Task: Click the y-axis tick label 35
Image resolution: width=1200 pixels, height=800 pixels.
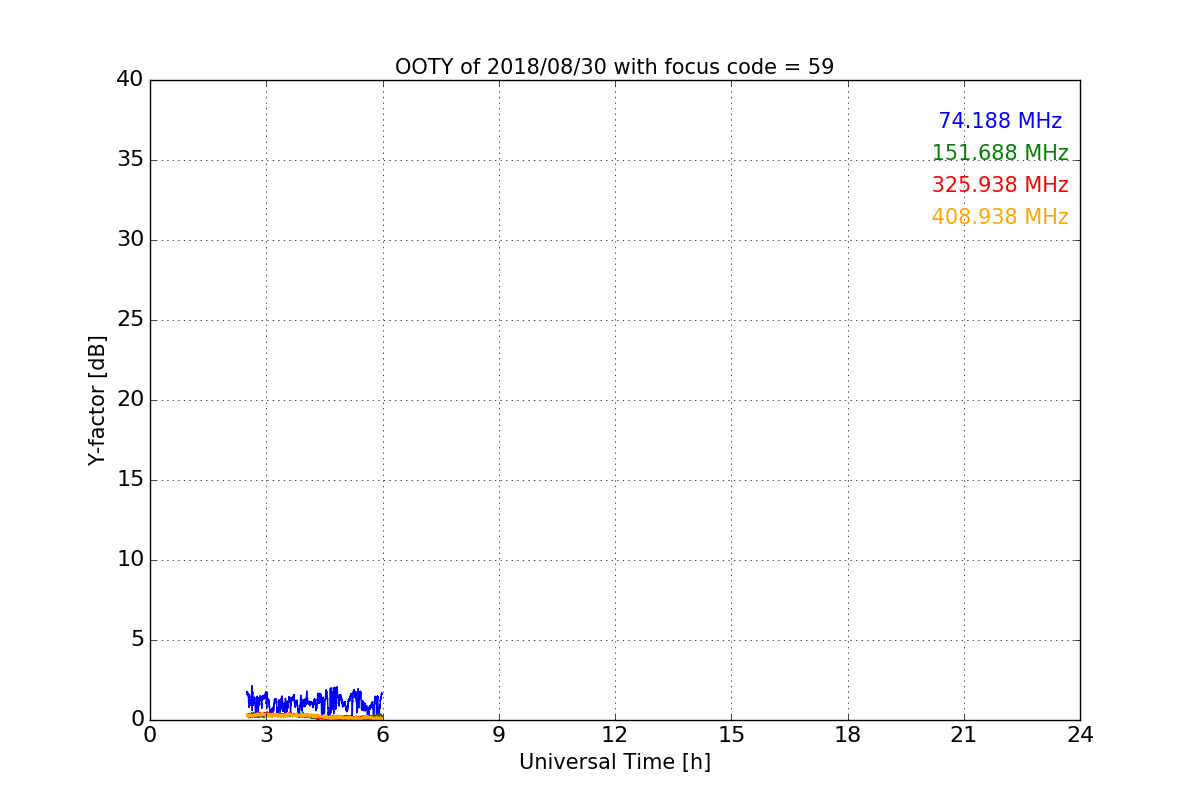Action: point(130,160)
